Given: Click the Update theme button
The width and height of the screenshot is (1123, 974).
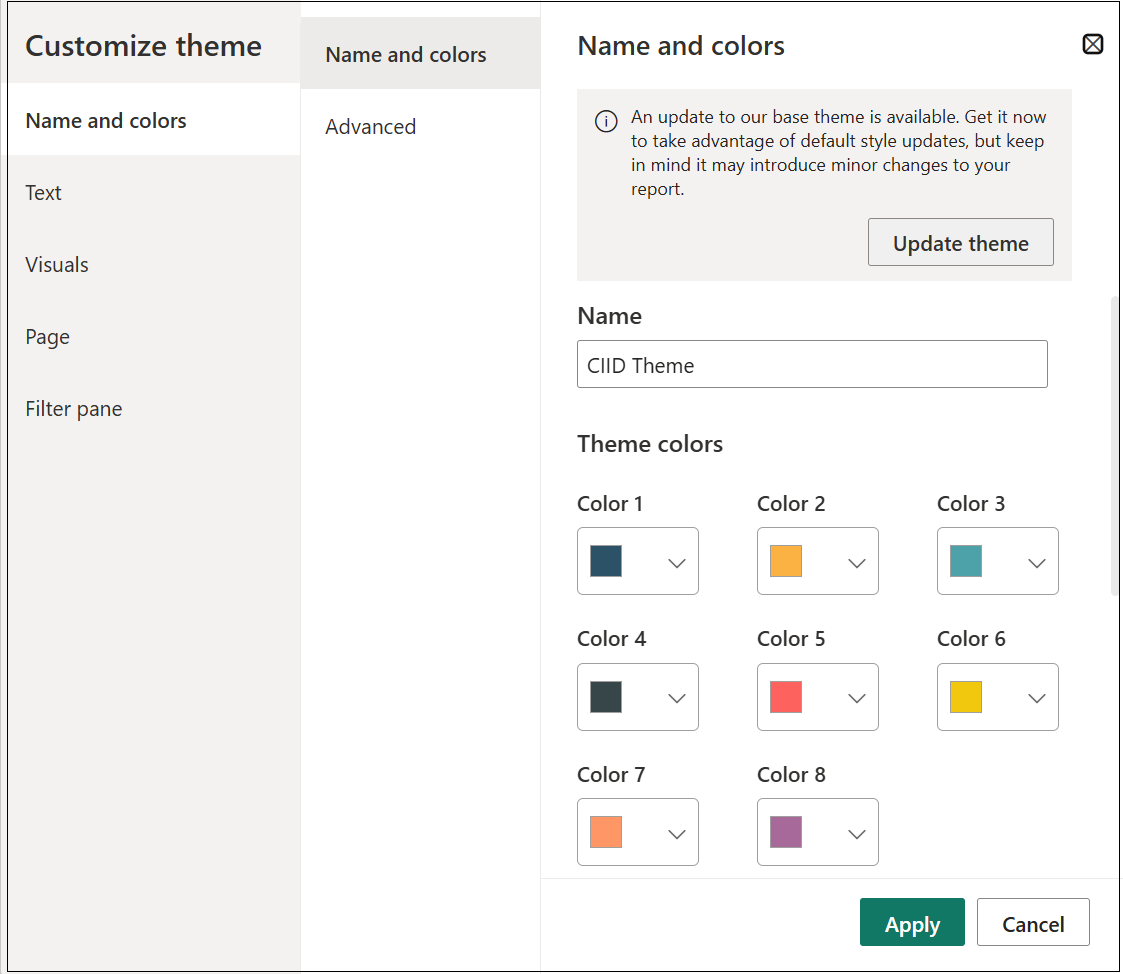Looking at the screenshot, I should point(960,243).
